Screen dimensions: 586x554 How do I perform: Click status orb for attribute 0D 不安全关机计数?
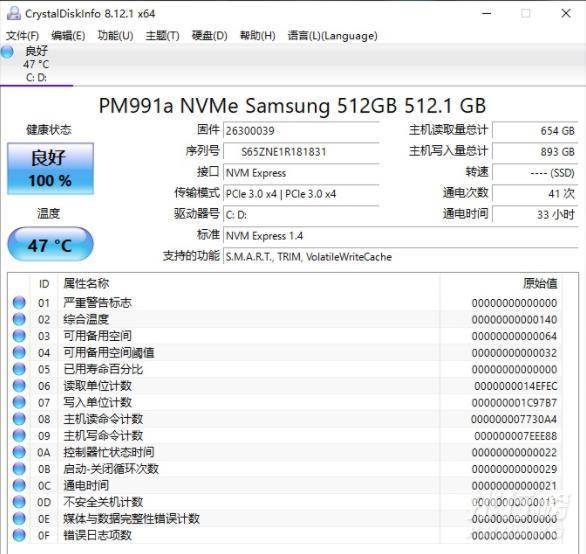[x=19, y=502]
